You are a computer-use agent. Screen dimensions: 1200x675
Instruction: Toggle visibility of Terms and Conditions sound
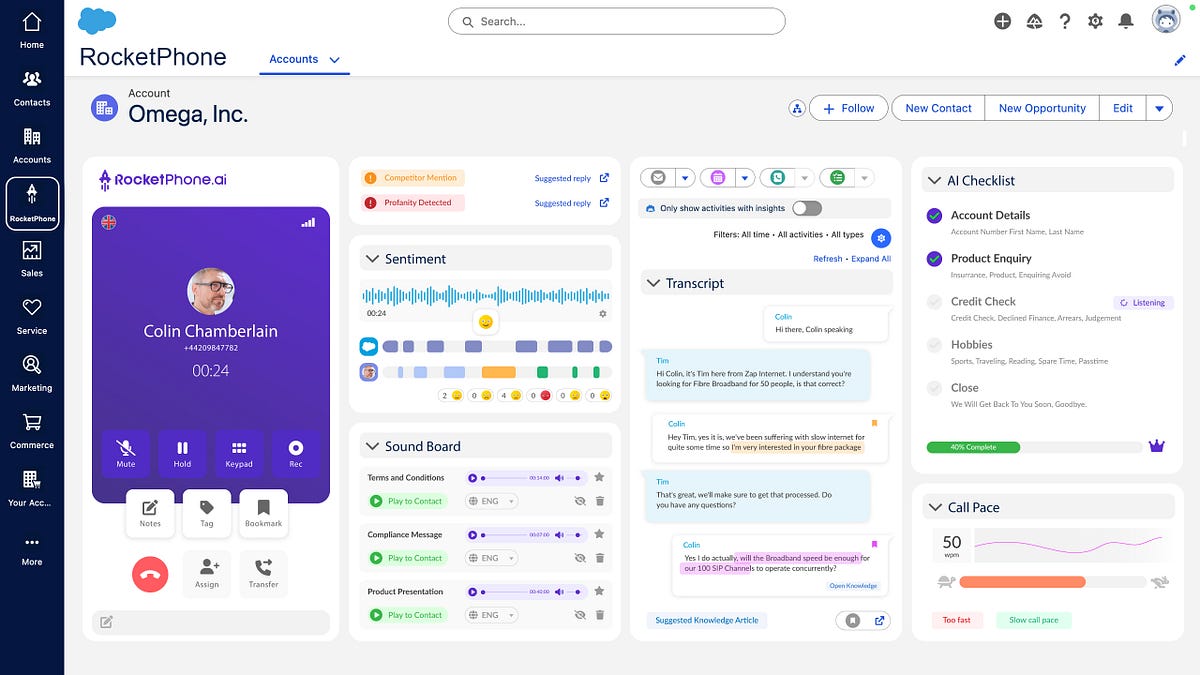(579, 501)
